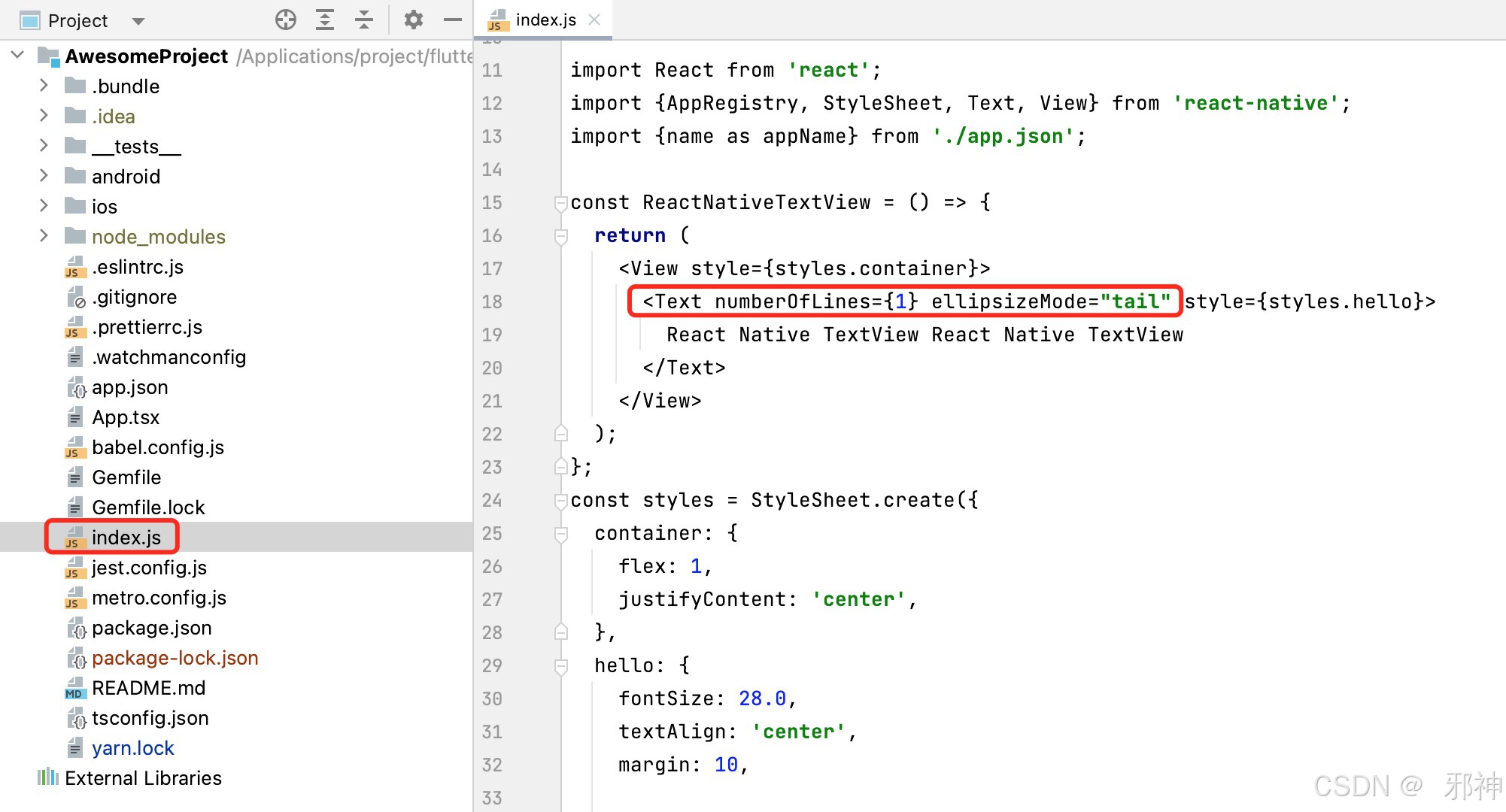Click the README.md markdown file icon

75,688
